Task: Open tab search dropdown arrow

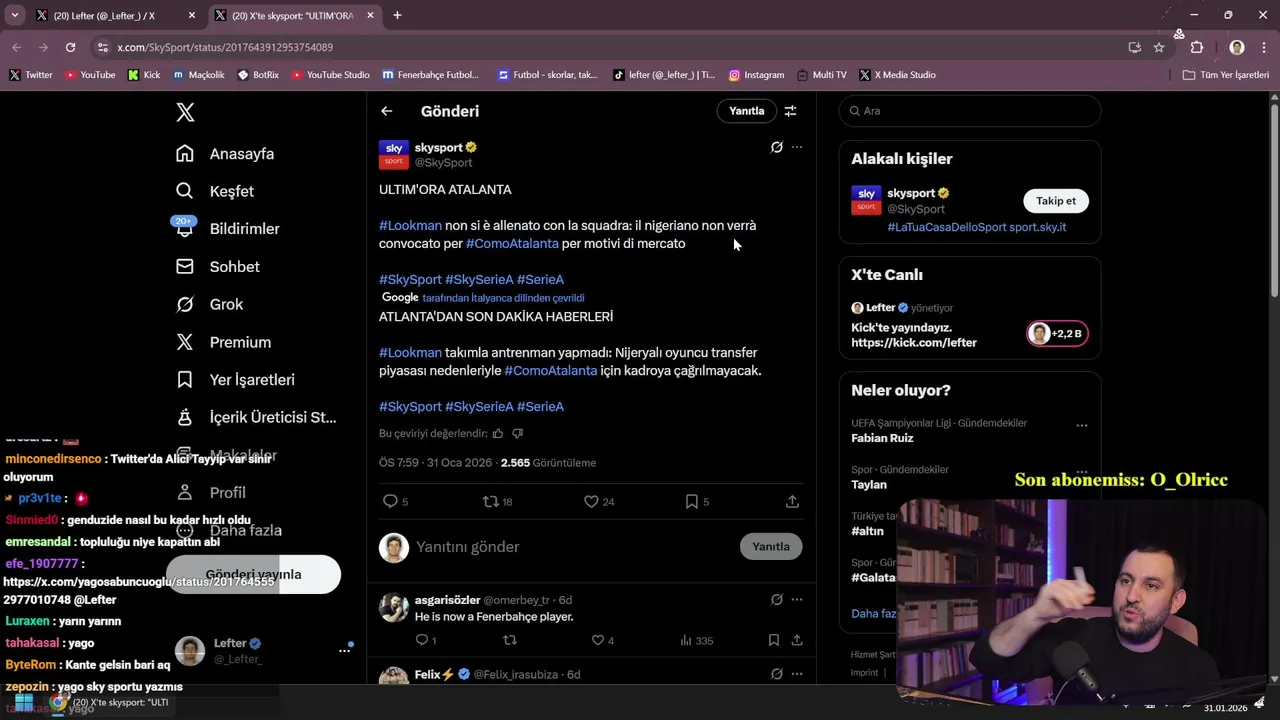Action: 15,15
